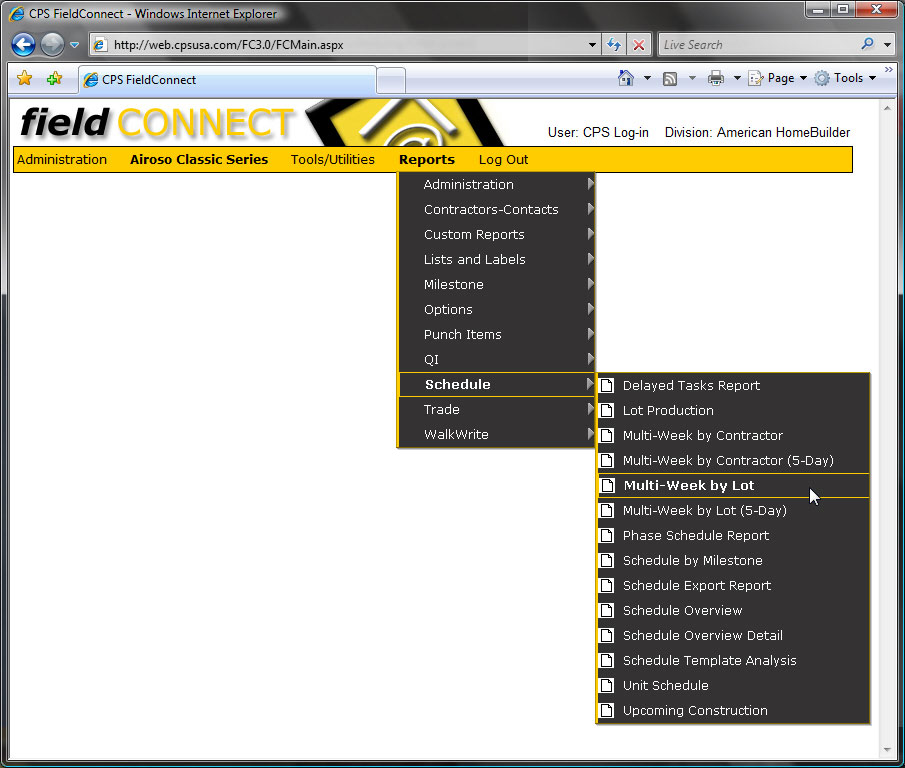Open search provider options dropdown arrow
The height and width of the screenshot is (768, 905).
pos(888,44)
